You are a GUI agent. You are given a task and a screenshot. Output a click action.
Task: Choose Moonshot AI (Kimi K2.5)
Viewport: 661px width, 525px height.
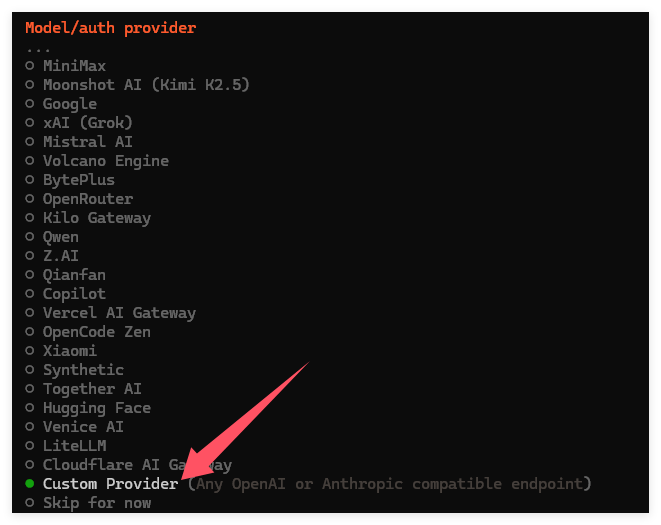click(x=145, y=85)
